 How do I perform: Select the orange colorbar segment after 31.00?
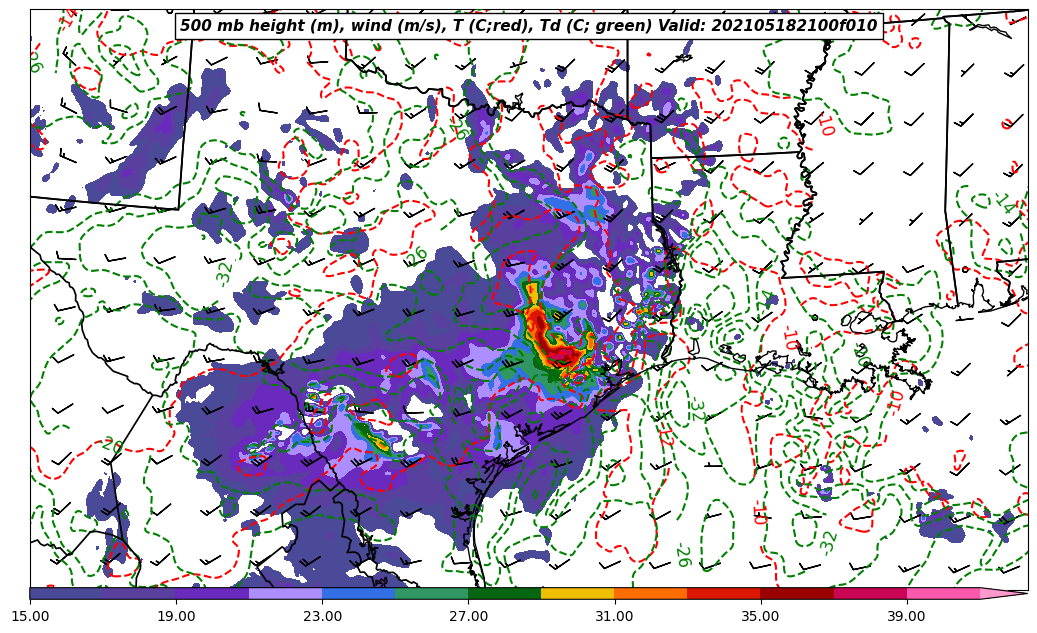click(651, 593)
